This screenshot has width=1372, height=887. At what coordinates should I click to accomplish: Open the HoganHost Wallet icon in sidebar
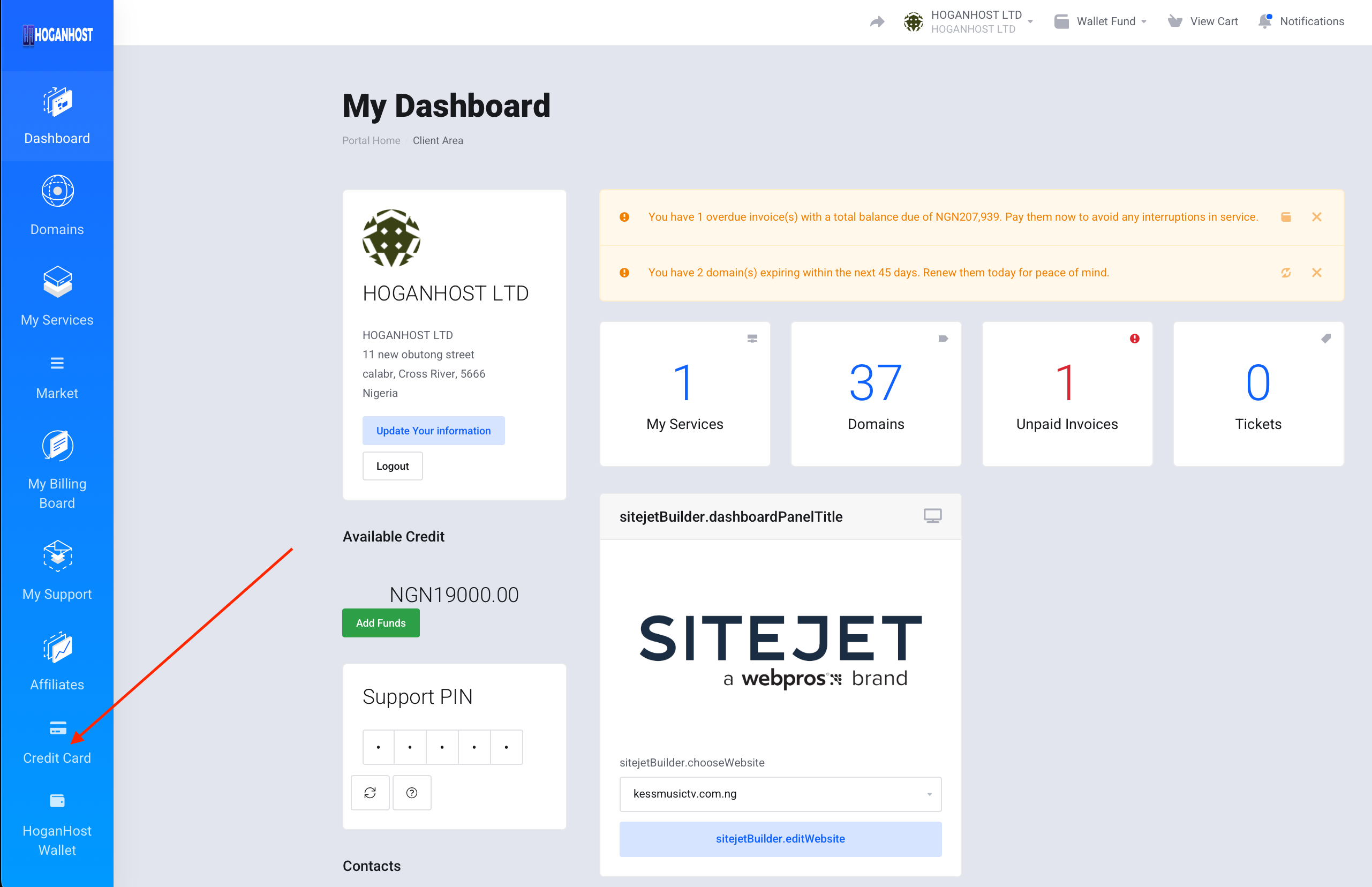pyautogui.click(x=57, y=801)
